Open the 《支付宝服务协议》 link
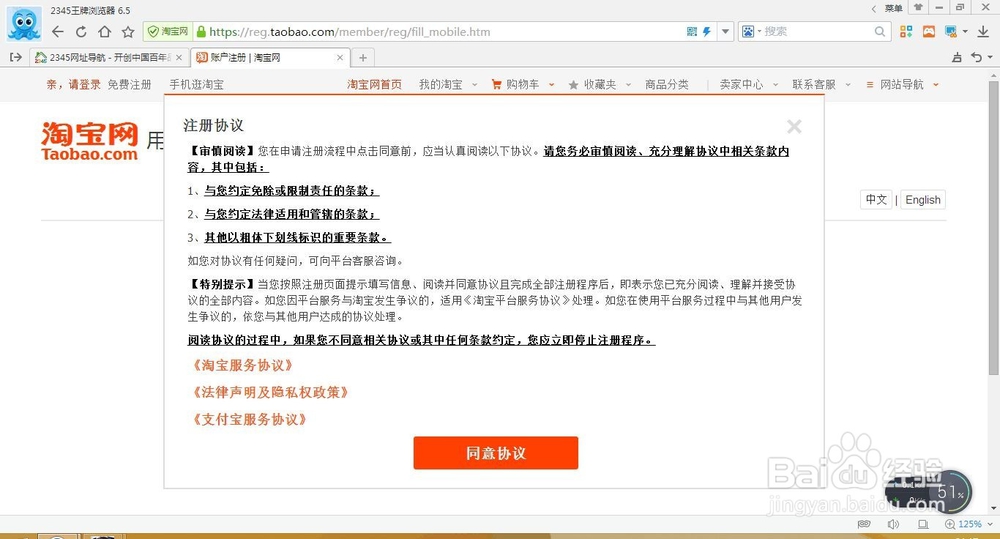1000x539 pixels. click(249, 419)
